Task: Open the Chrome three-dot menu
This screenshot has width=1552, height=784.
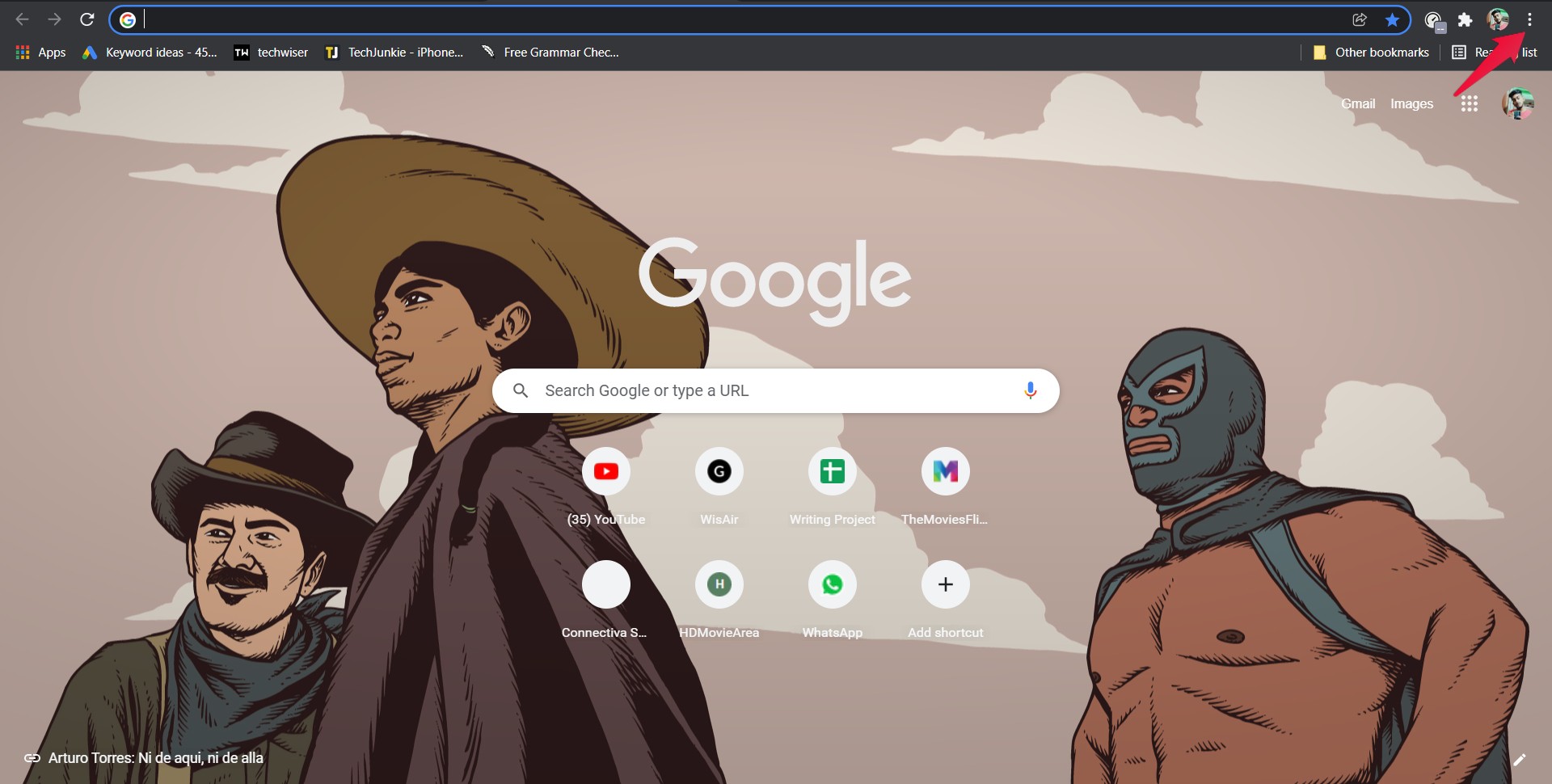Action: tap(1529, 20)
